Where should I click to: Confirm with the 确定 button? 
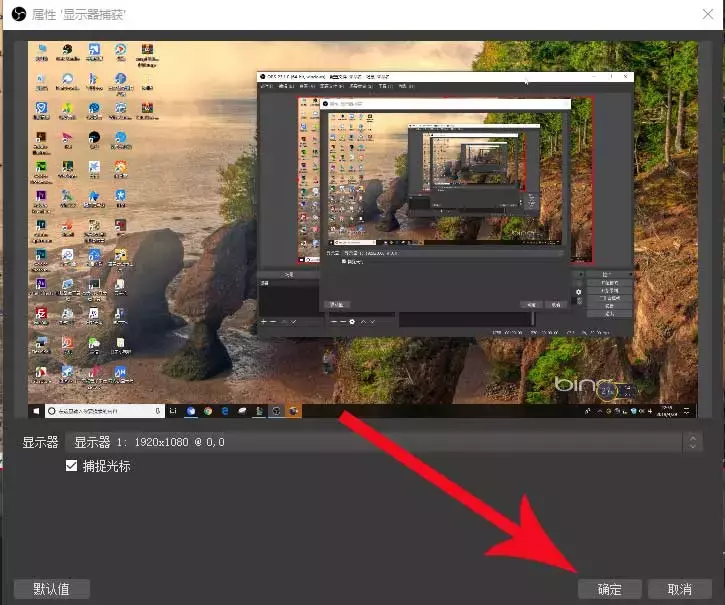[x=610, y=589]
